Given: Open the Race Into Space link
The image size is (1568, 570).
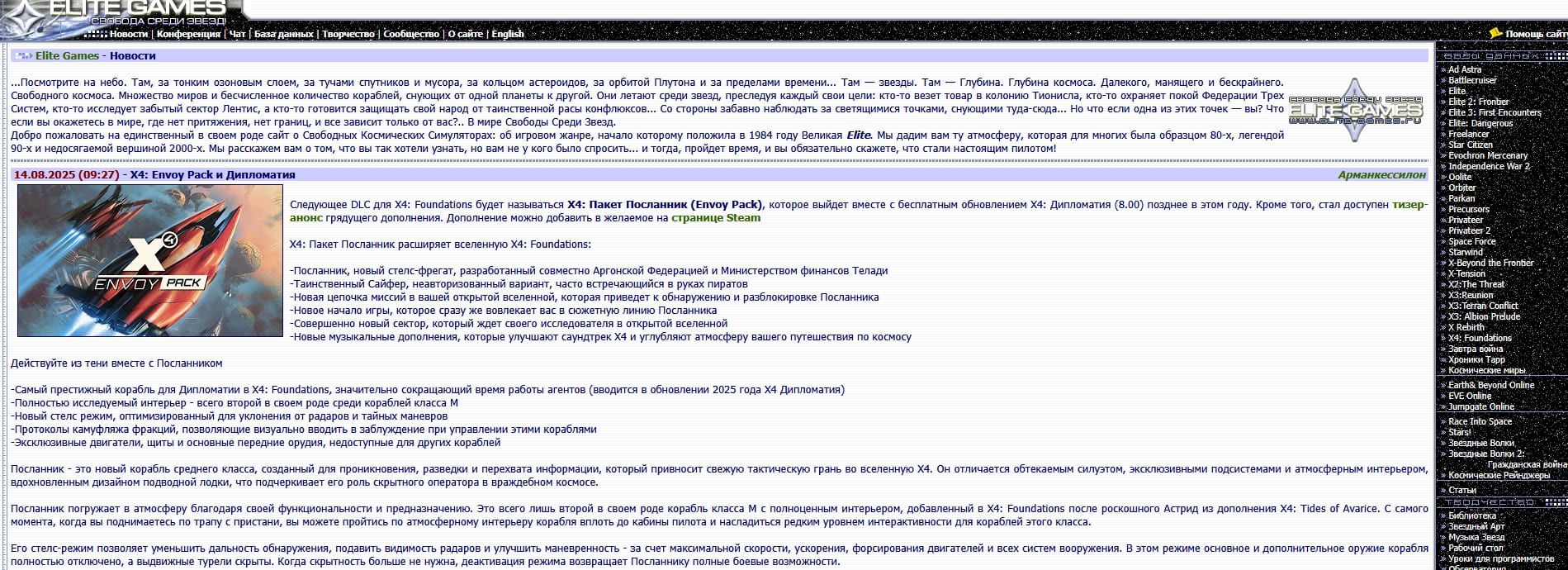Looking at the screenshot, I should [x=1480, y=421].
